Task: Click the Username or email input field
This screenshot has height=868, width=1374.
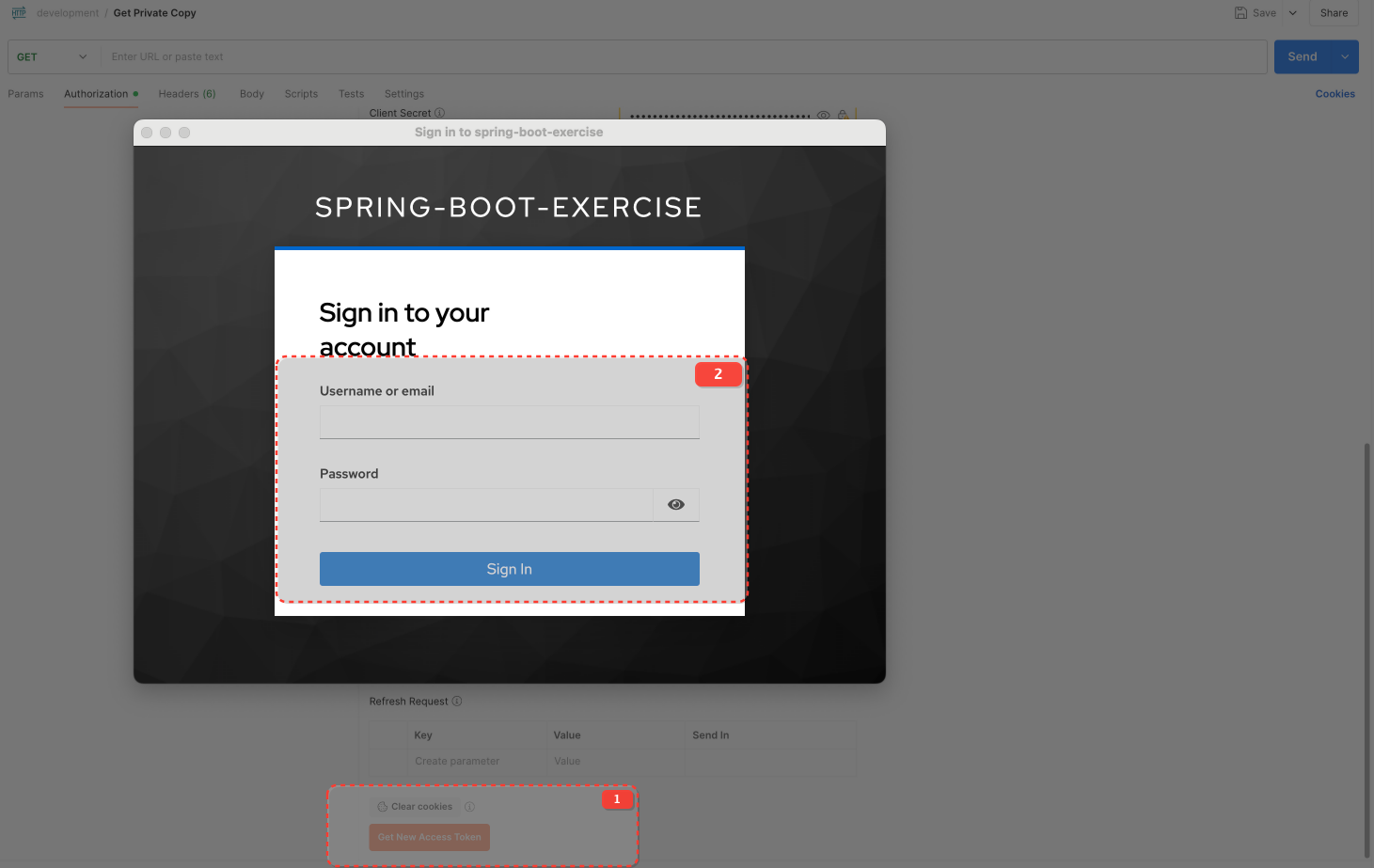Action: coord(509,422)
